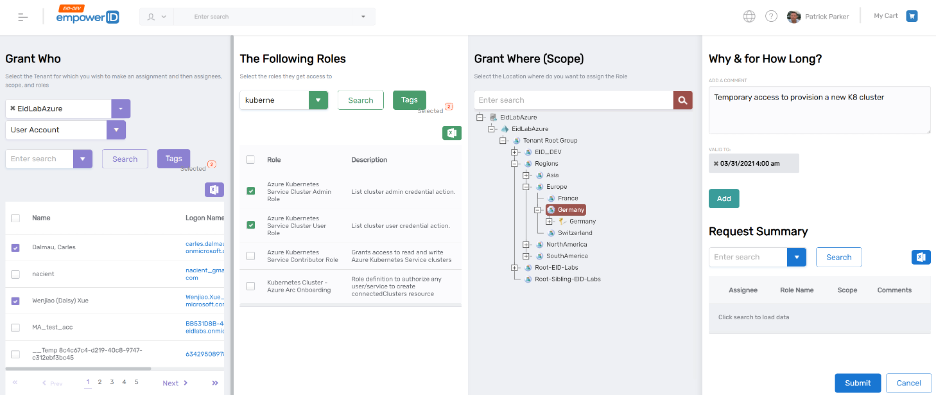Click the Submit button
This screenshot has height=396, width=936.
[x=857, y=383]
